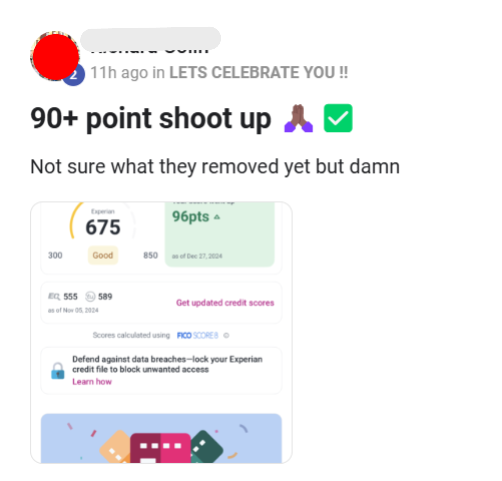Click the Good rating badge
Screen dimensions: 502x481
103,255
